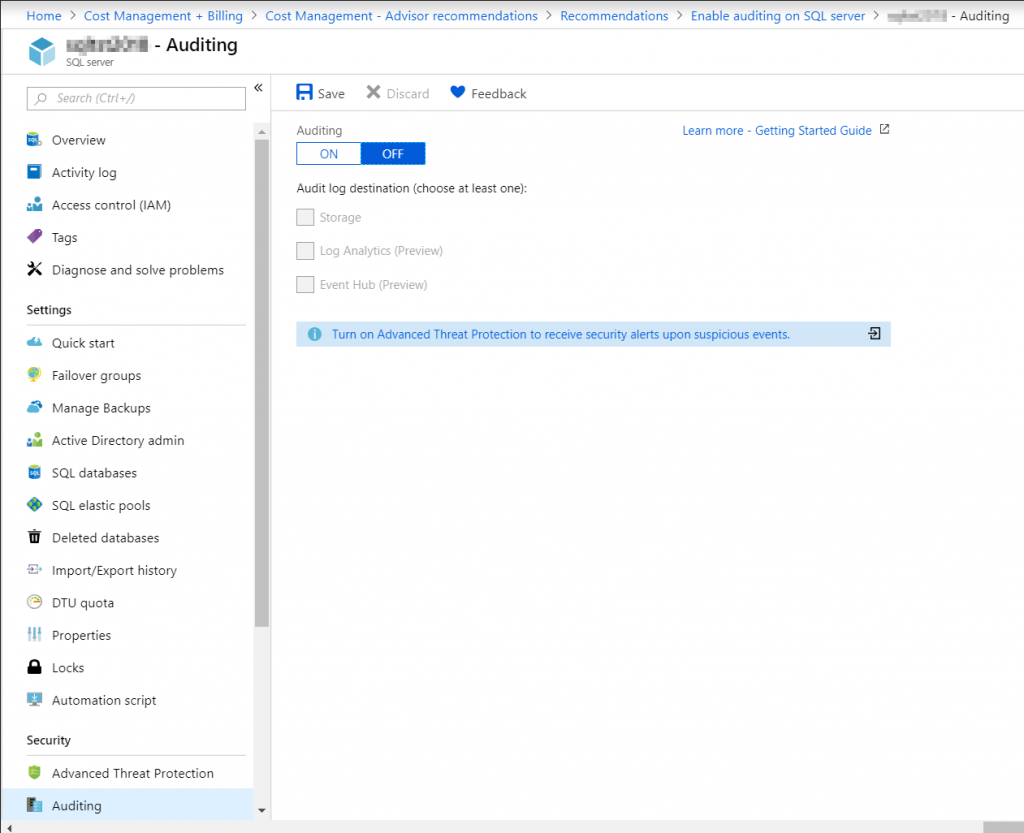The height and width of the screenshot is (833, 1024).
Task: Click the Save disk icon
Action: tap(304, 92)
